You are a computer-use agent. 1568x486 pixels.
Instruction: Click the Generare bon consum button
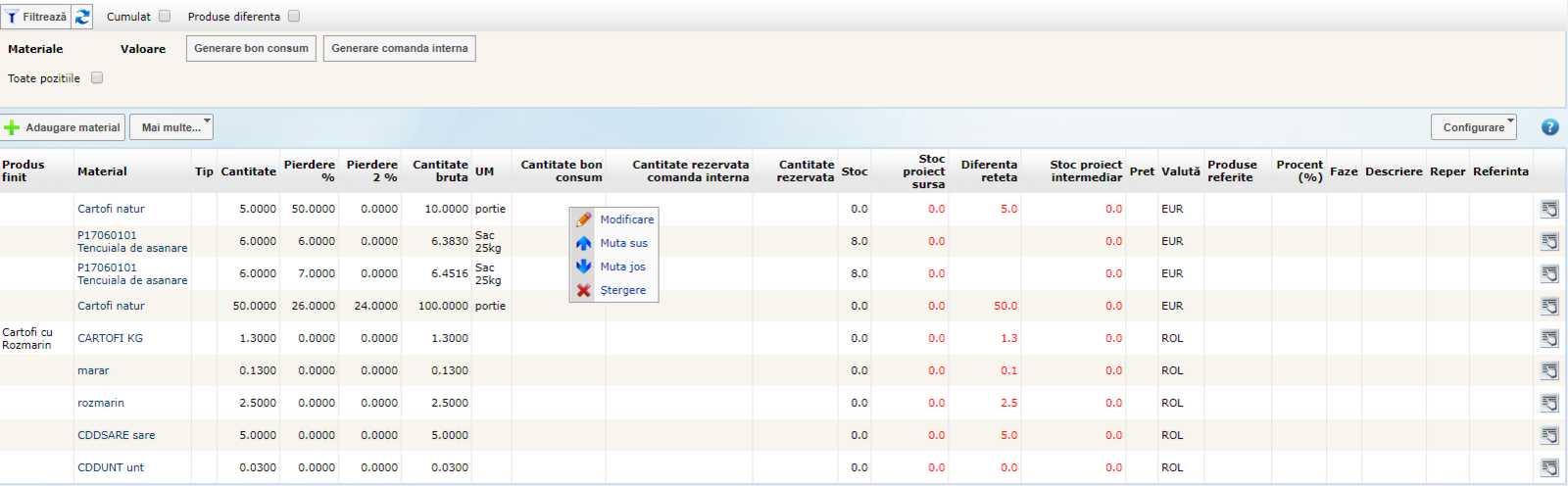click(x=251, y=48)
